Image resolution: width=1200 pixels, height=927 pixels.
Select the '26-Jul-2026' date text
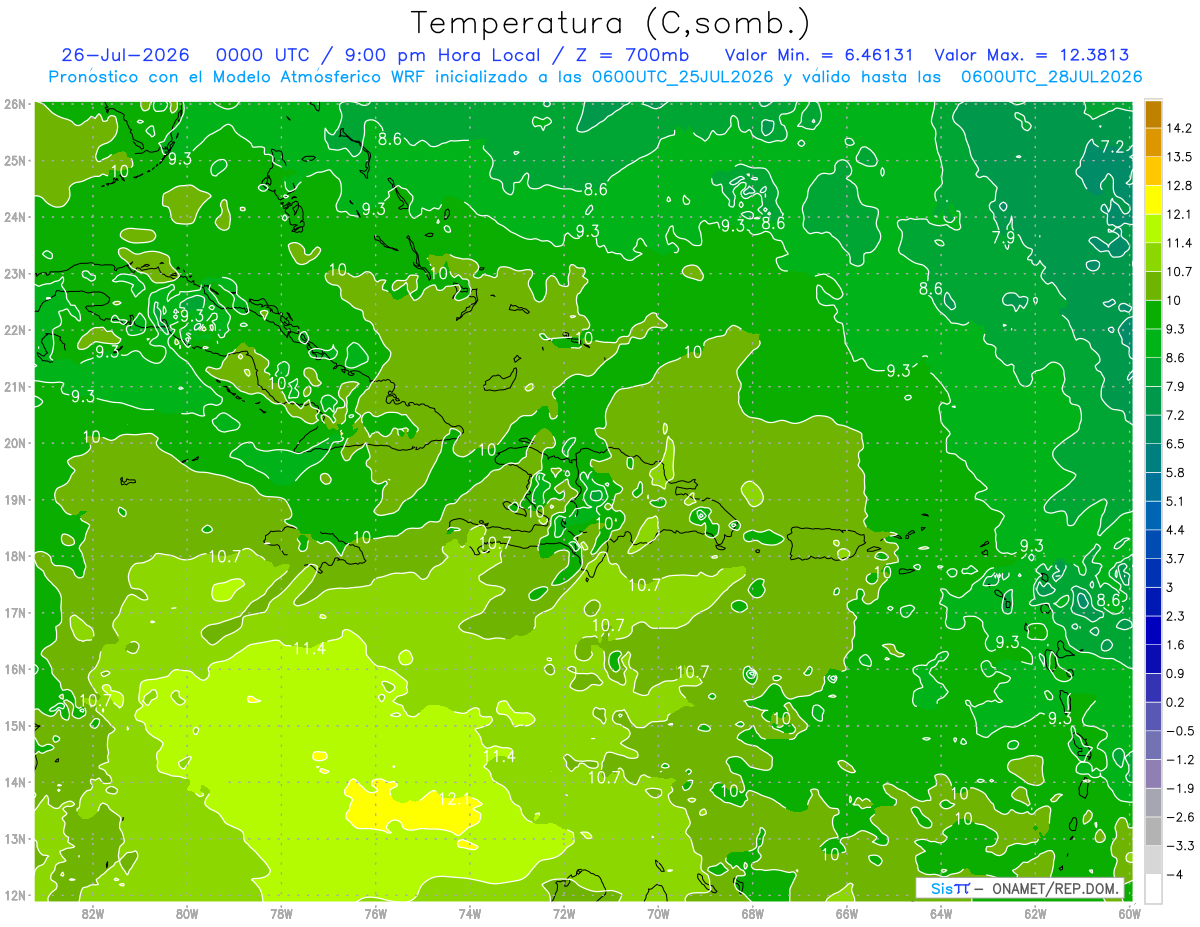tap(125, 55)
